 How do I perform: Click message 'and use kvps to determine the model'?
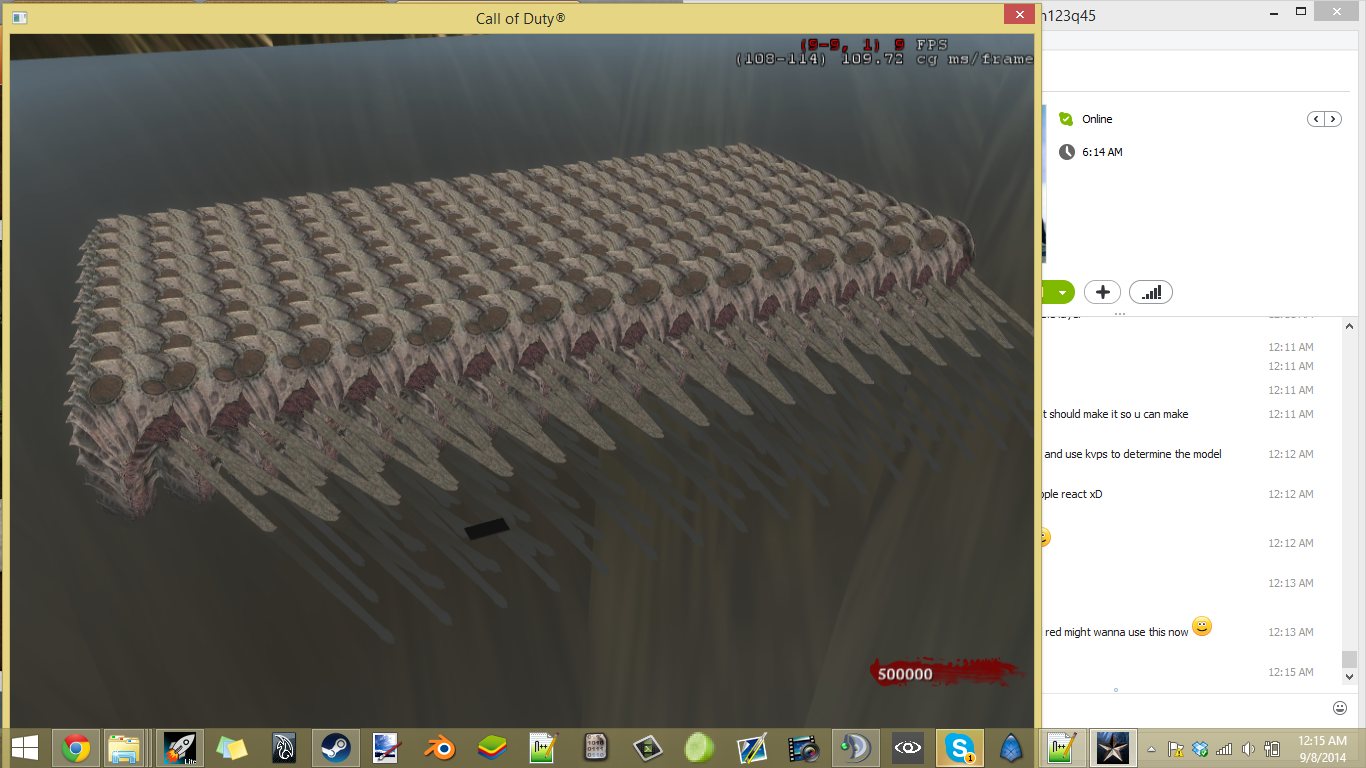1132,454
